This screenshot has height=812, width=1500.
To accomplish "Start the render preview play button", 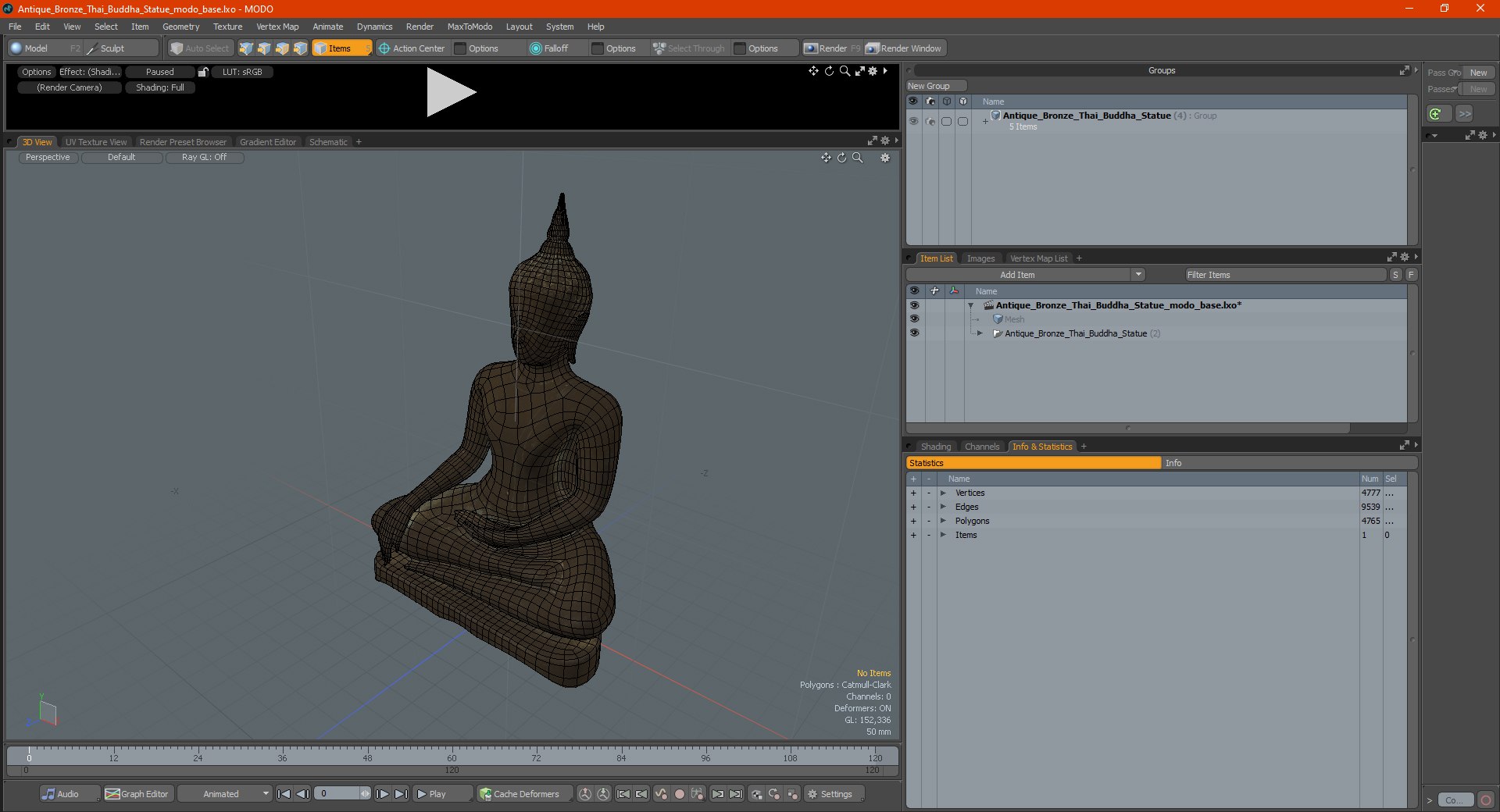I will 451,92.
